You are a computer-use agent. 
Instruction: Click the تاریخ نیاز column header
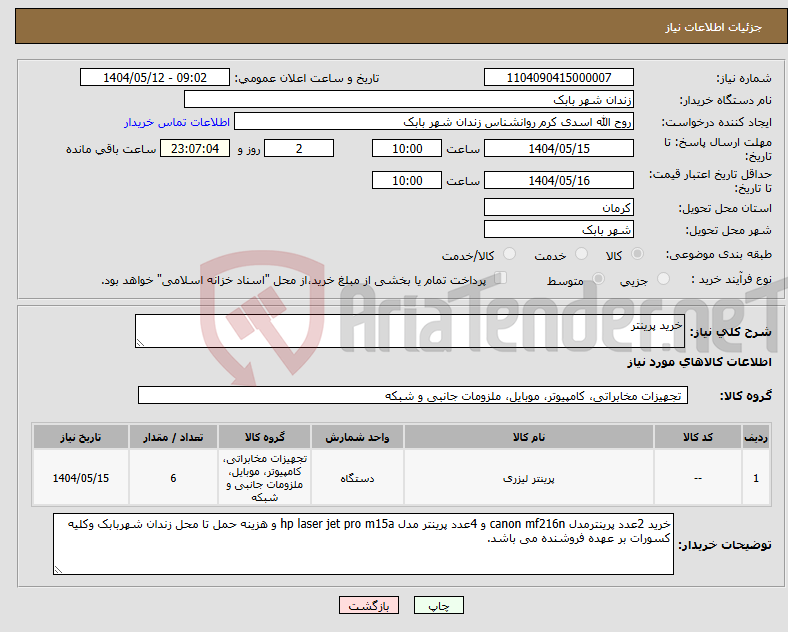tap(81, 437)
